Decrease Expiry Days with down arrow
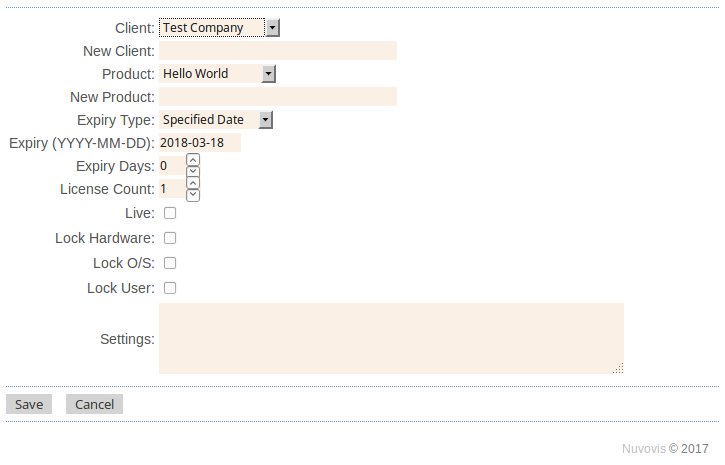This screenshot has width=725, height=465. 193,171
